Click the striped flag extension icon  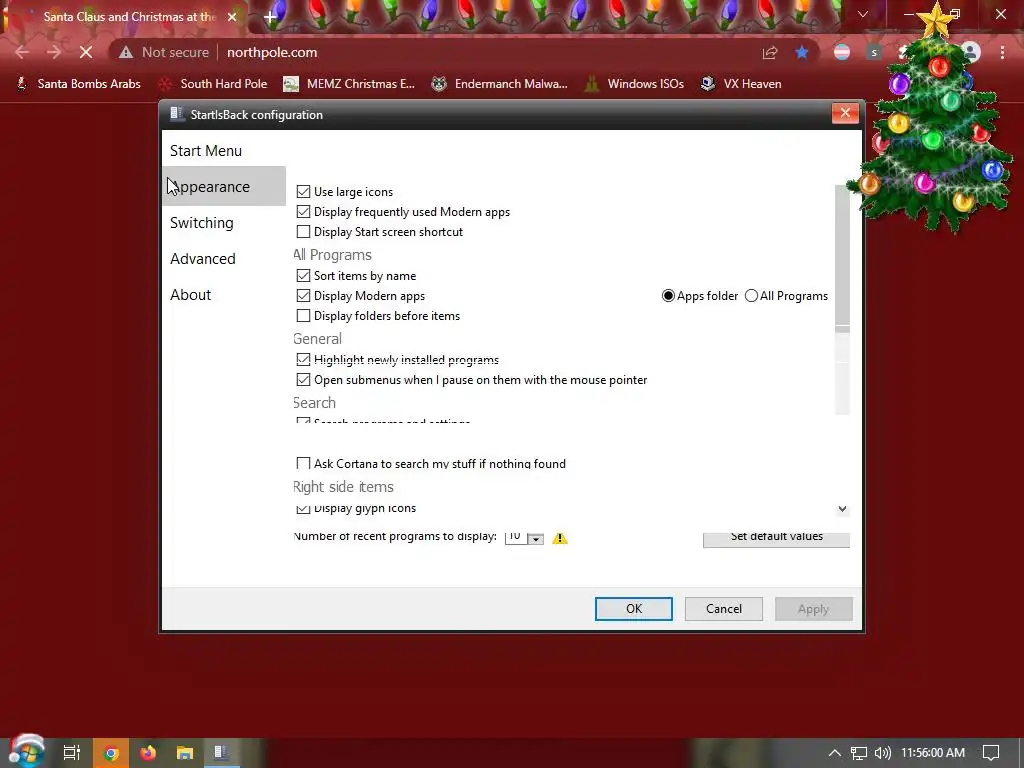click(x=842, y=52)
